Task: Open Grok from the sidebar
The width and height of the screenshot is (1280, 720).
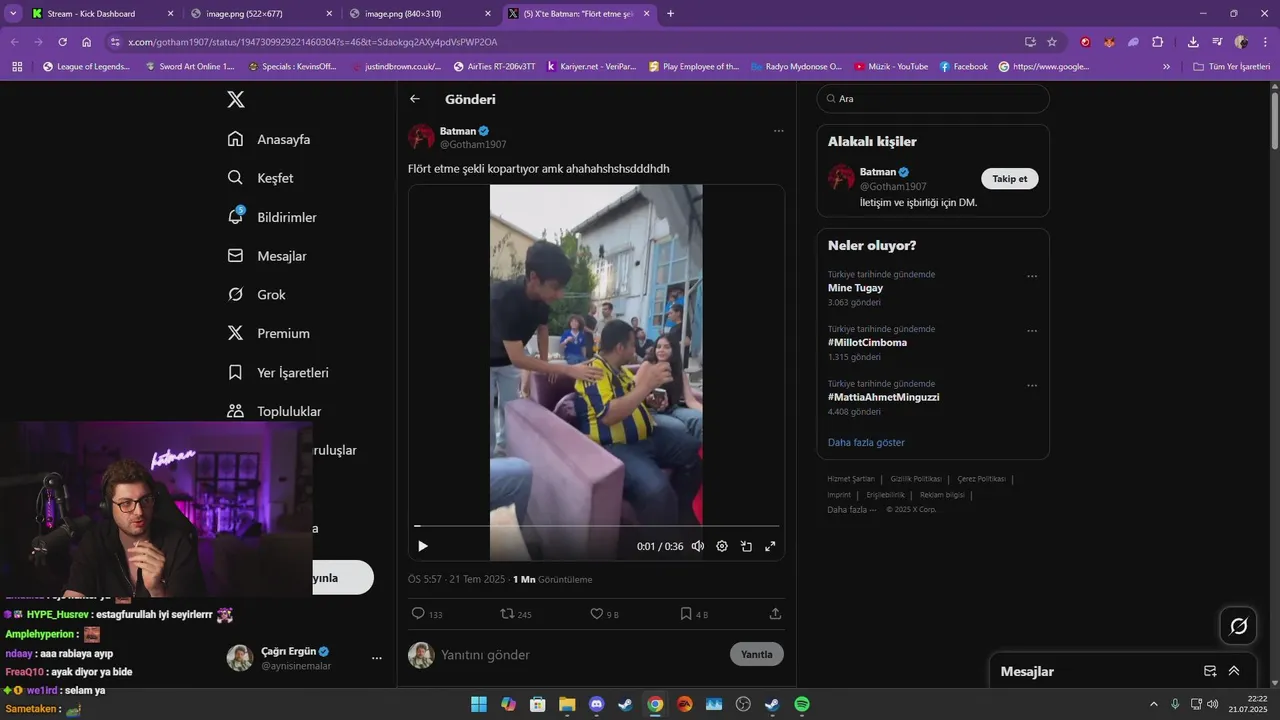Action: coord(257,295)
